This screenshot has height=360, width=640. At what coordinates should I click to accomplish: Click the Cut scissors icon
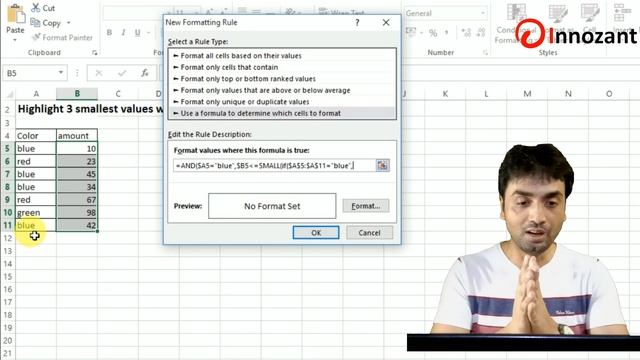36,8
